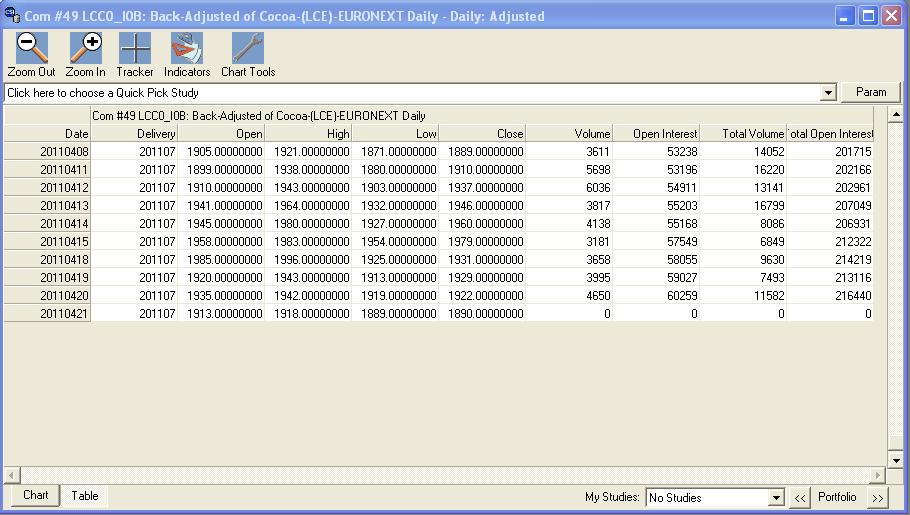The height and width of the screenshot is (515, 910).
Task: Go to previous portfolio item with << button
Action: click(x=801, y=498)
